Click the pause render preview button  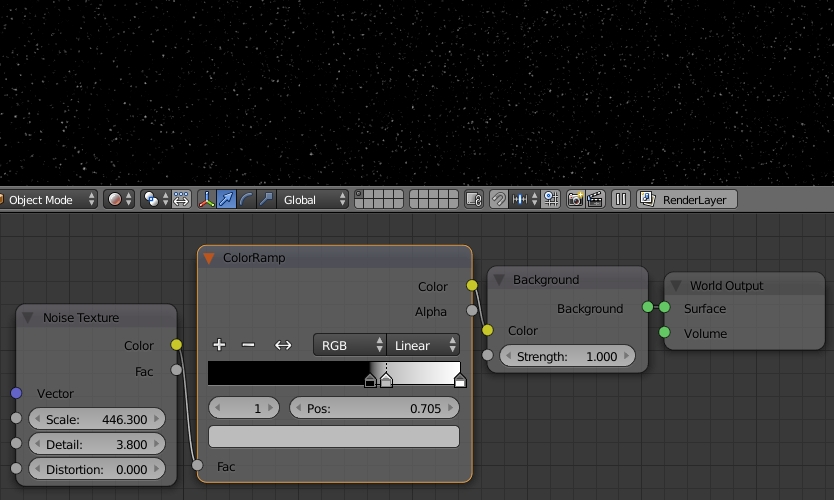620,199
